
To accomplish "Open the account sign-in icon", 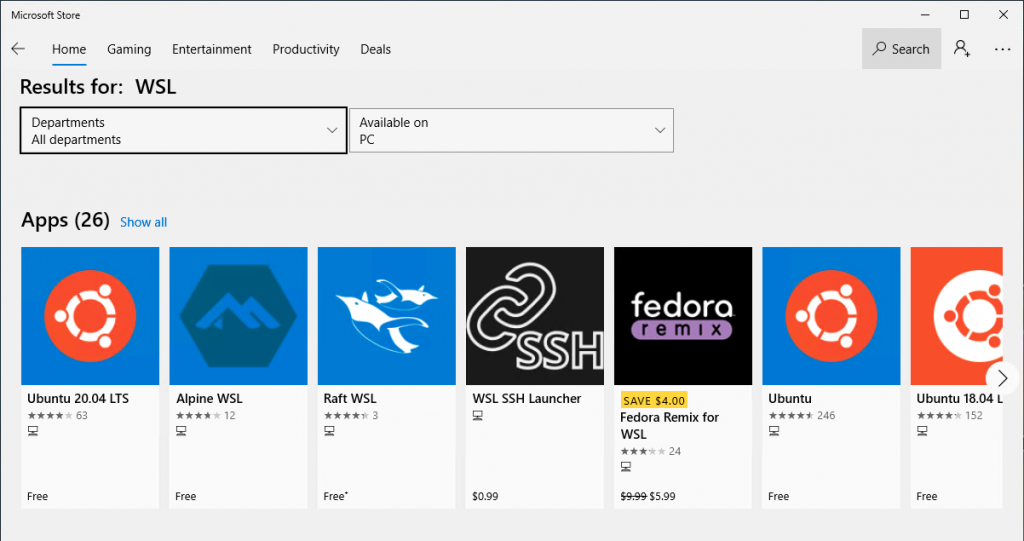I will pos(962,48).
